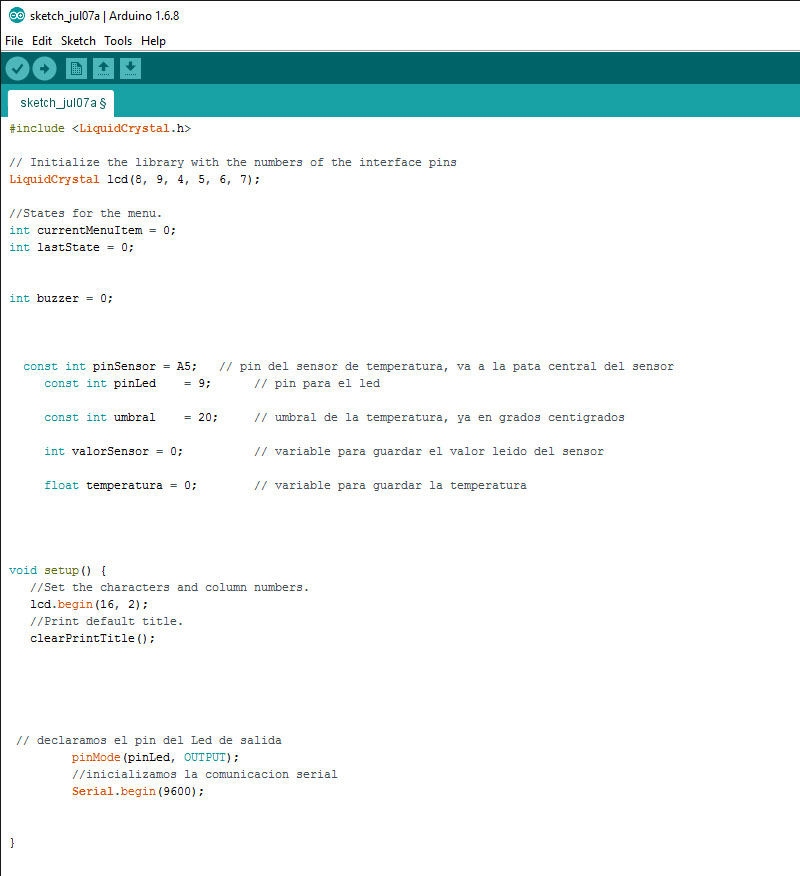
Task: Click the 'const int pinSensor = A5;' declaration
Action: [110, 366]
